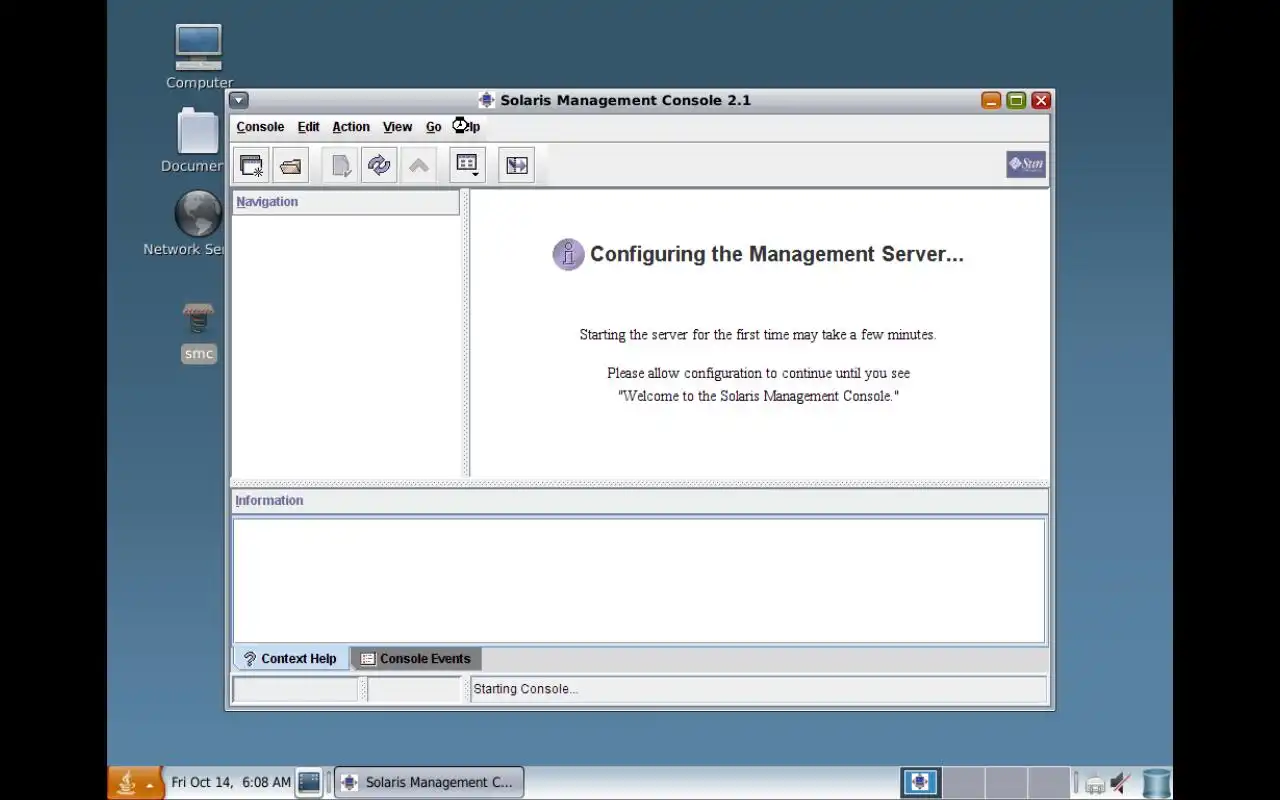Click the active workspace switcher cell
This screenshot has height=800, width=1280.
(x=920, y=782)
